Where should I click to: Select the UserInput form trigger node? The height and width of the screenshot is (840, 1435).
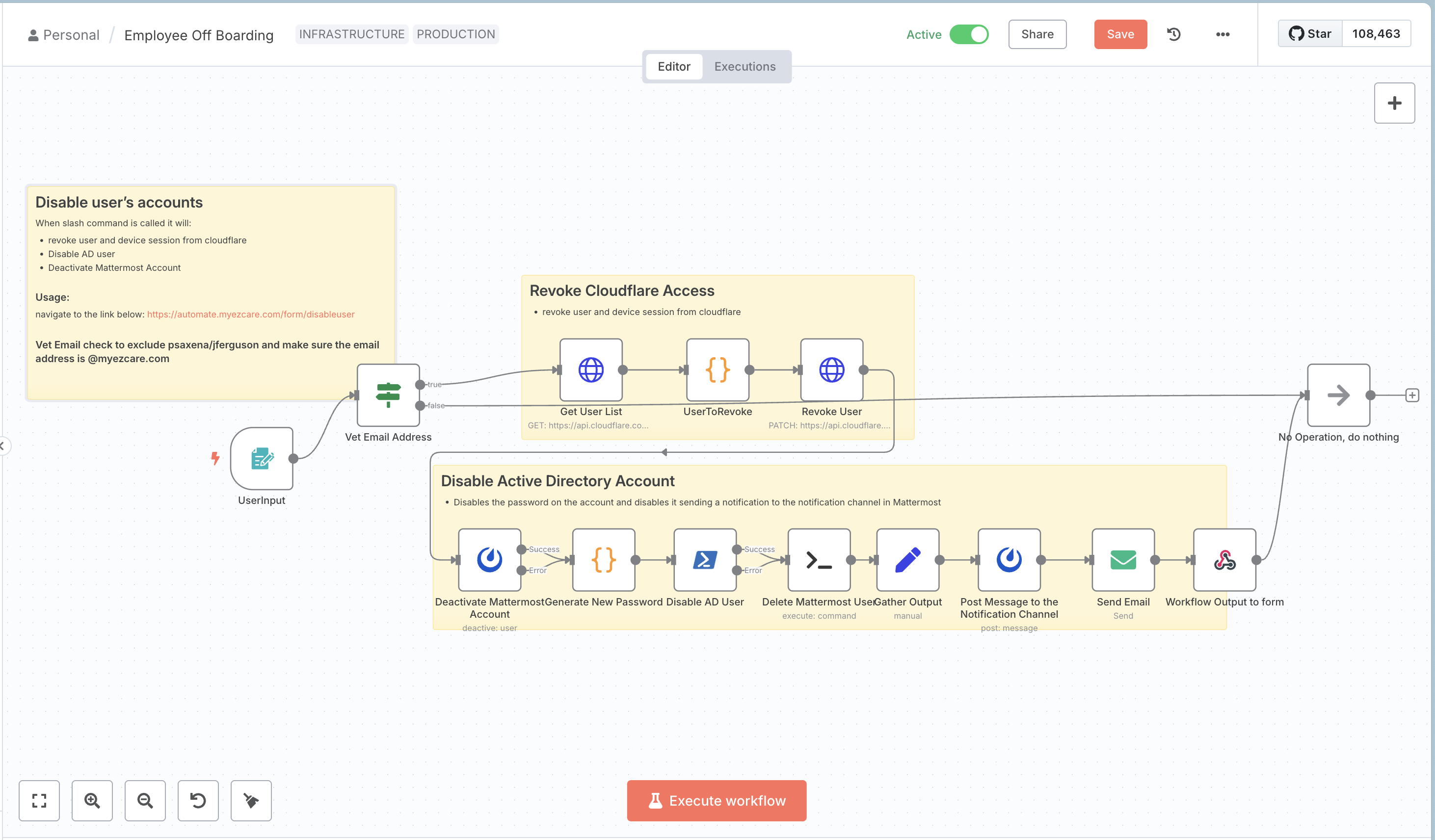coord(262,459)
